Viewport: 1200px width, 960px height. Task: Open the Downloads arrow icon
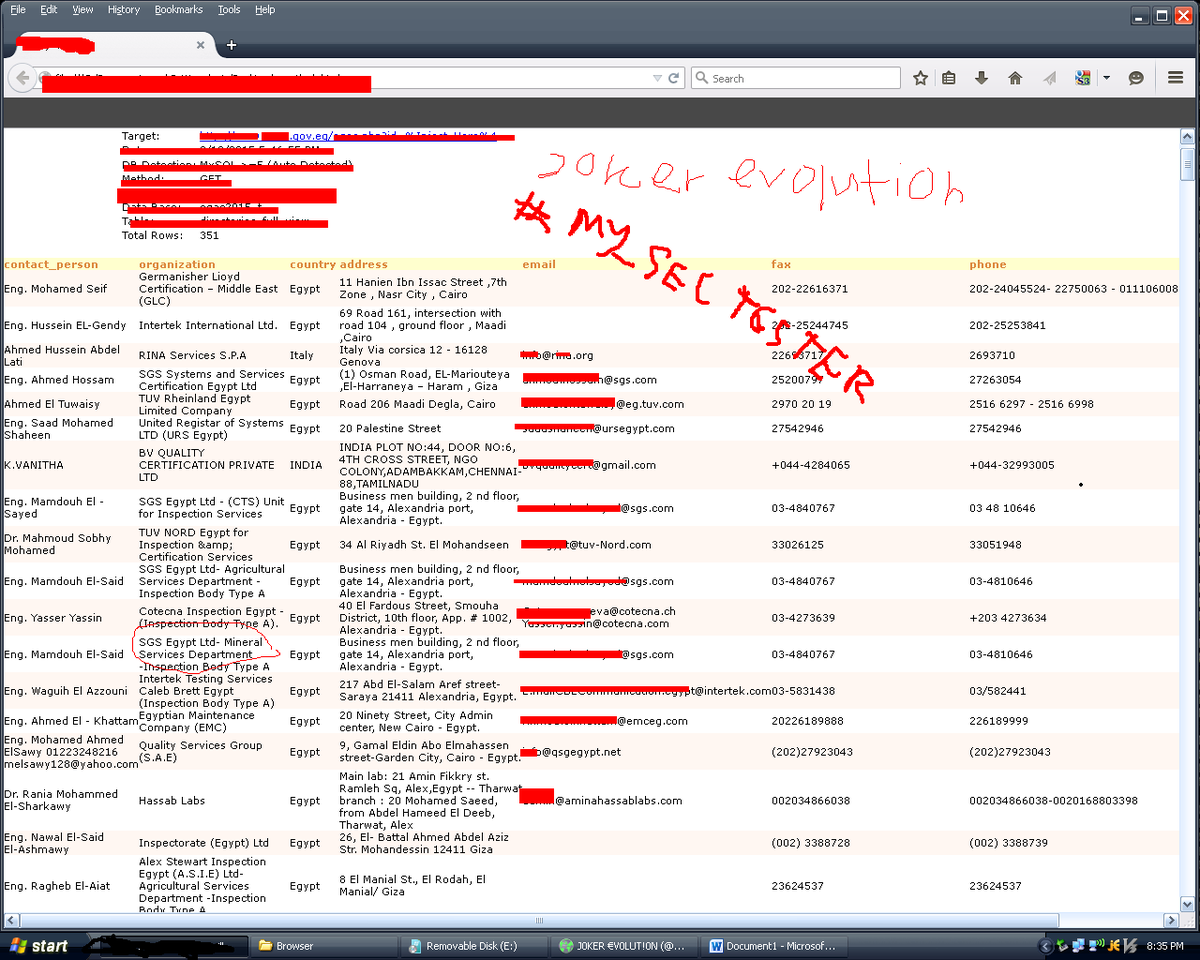pyautogui.click(x=982, y=78)
